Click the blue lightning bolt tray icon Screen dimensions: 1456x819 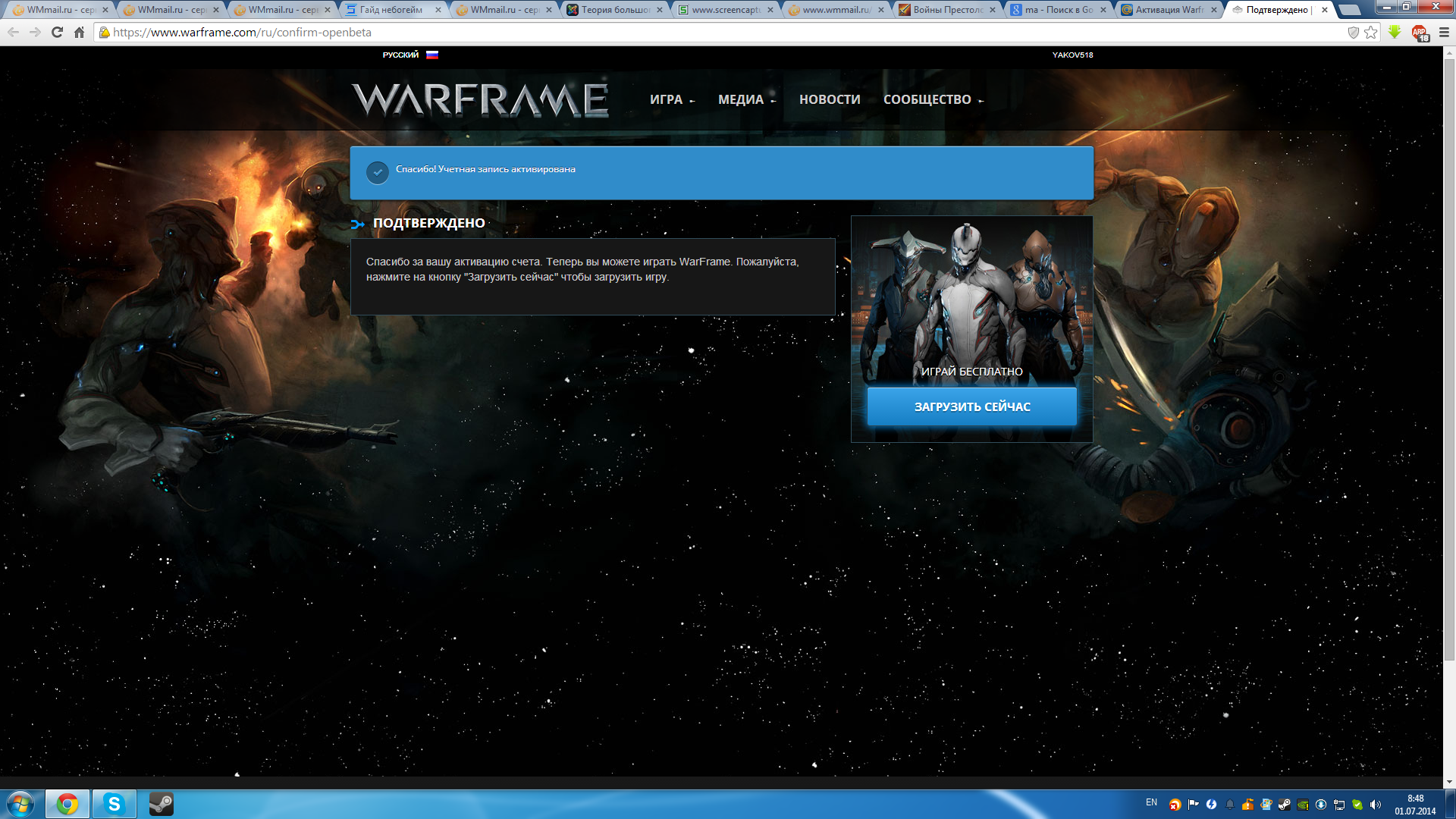pyautogui.click(x=1212, y=805)
